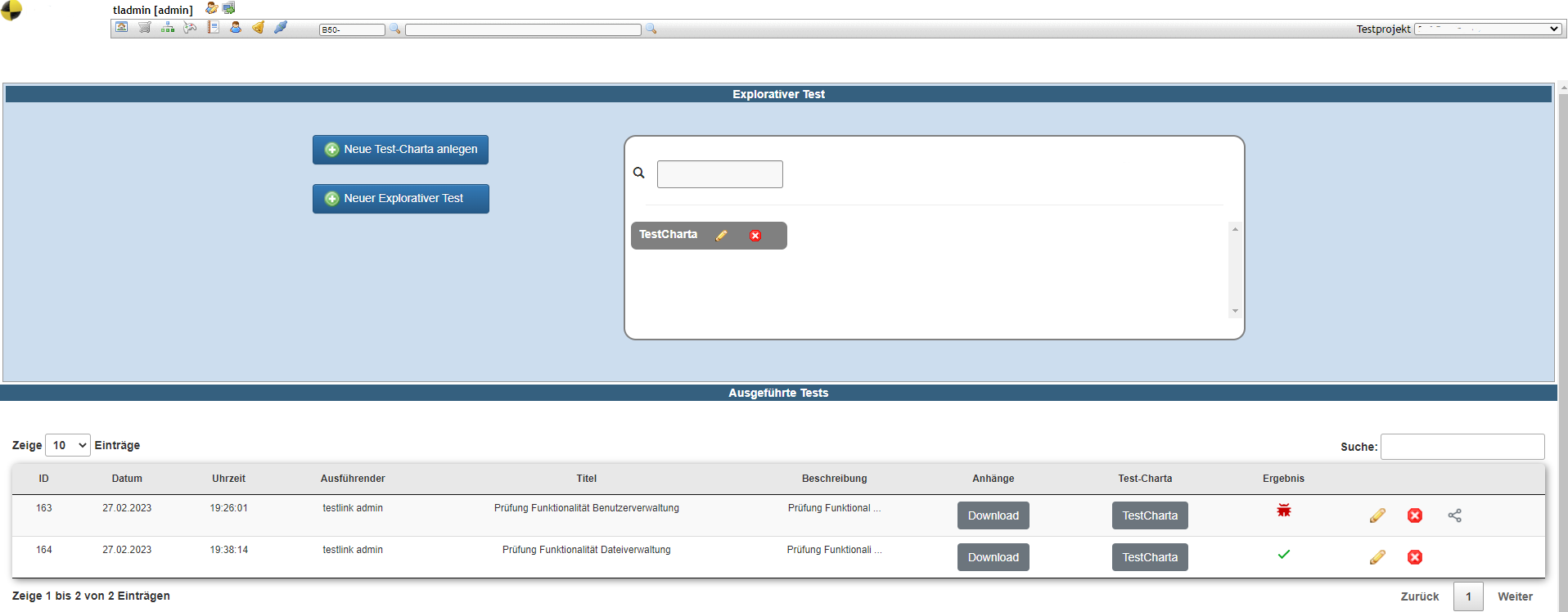Sort table by Ergebnis column header
Viewport: 1568px width, 612px height.
1283,479
